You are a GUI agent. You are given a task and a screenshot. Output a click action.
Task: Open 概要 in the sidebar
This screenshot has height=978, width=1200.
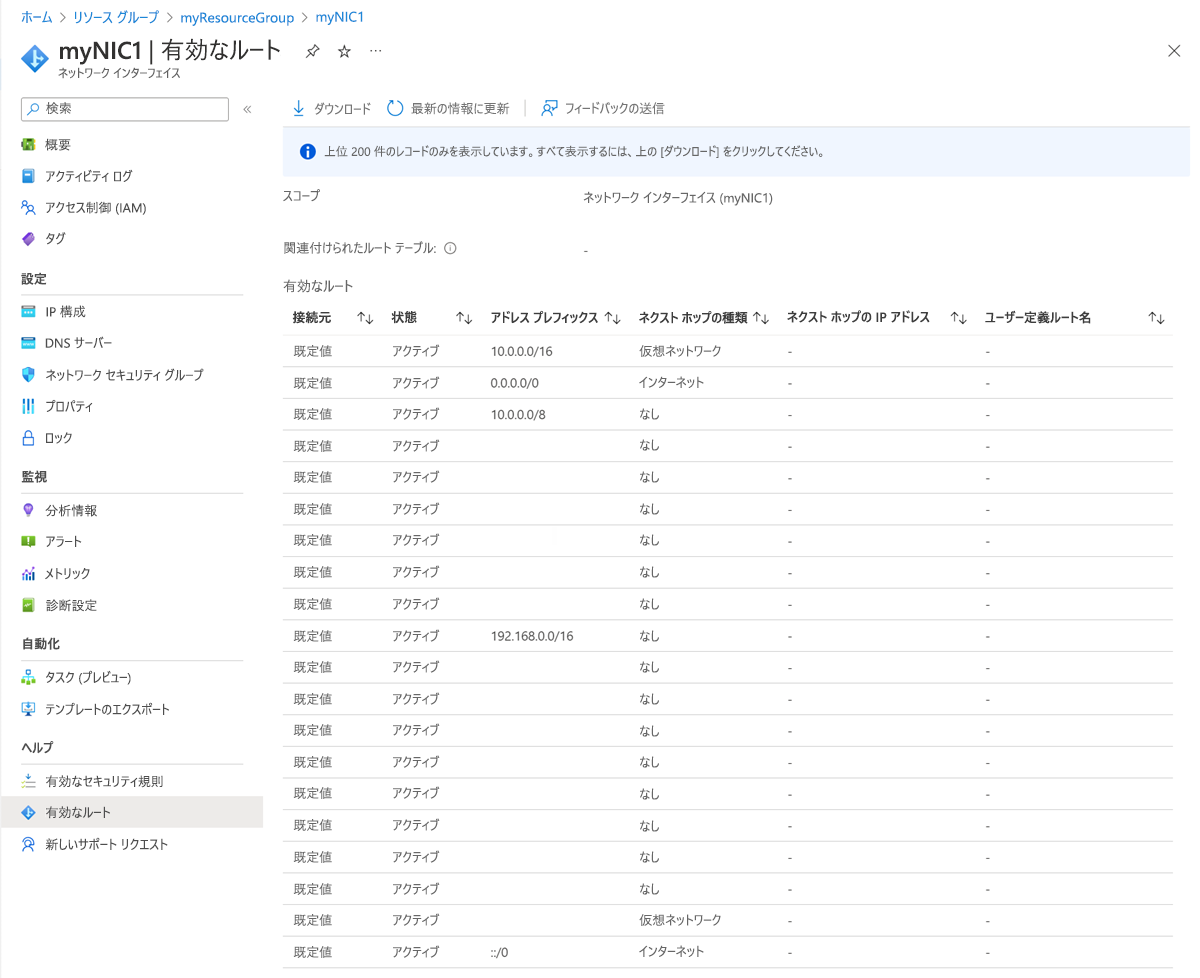[x=58, y=145]
